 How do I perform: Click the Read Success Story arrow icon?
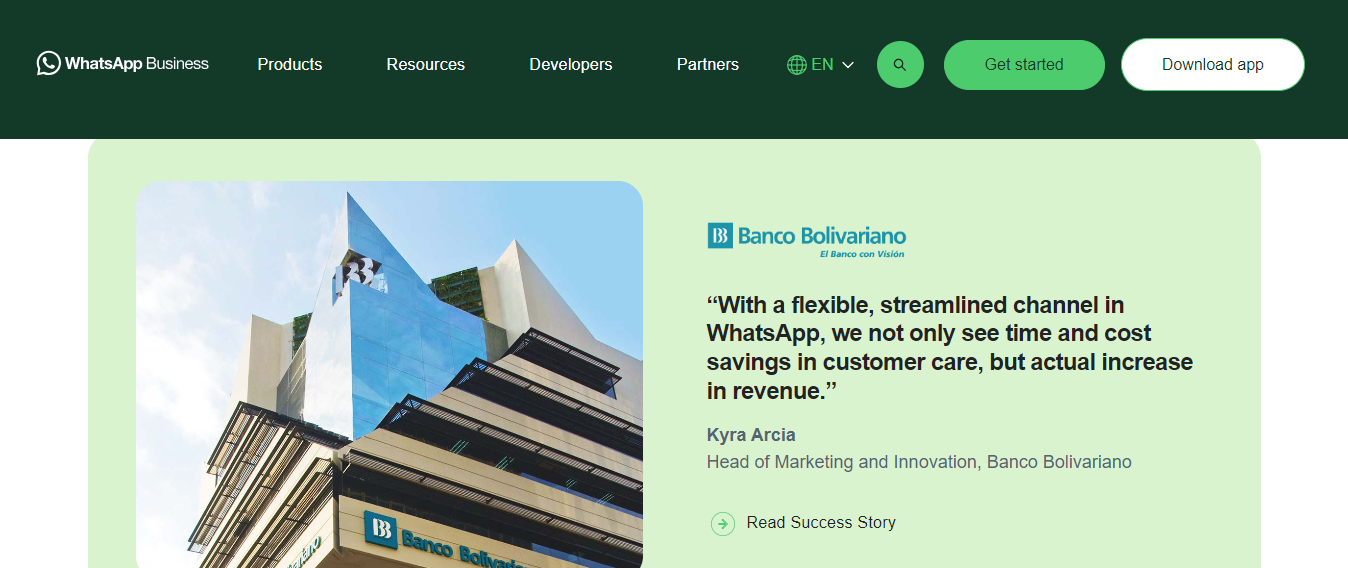click(x=723, y=523)
